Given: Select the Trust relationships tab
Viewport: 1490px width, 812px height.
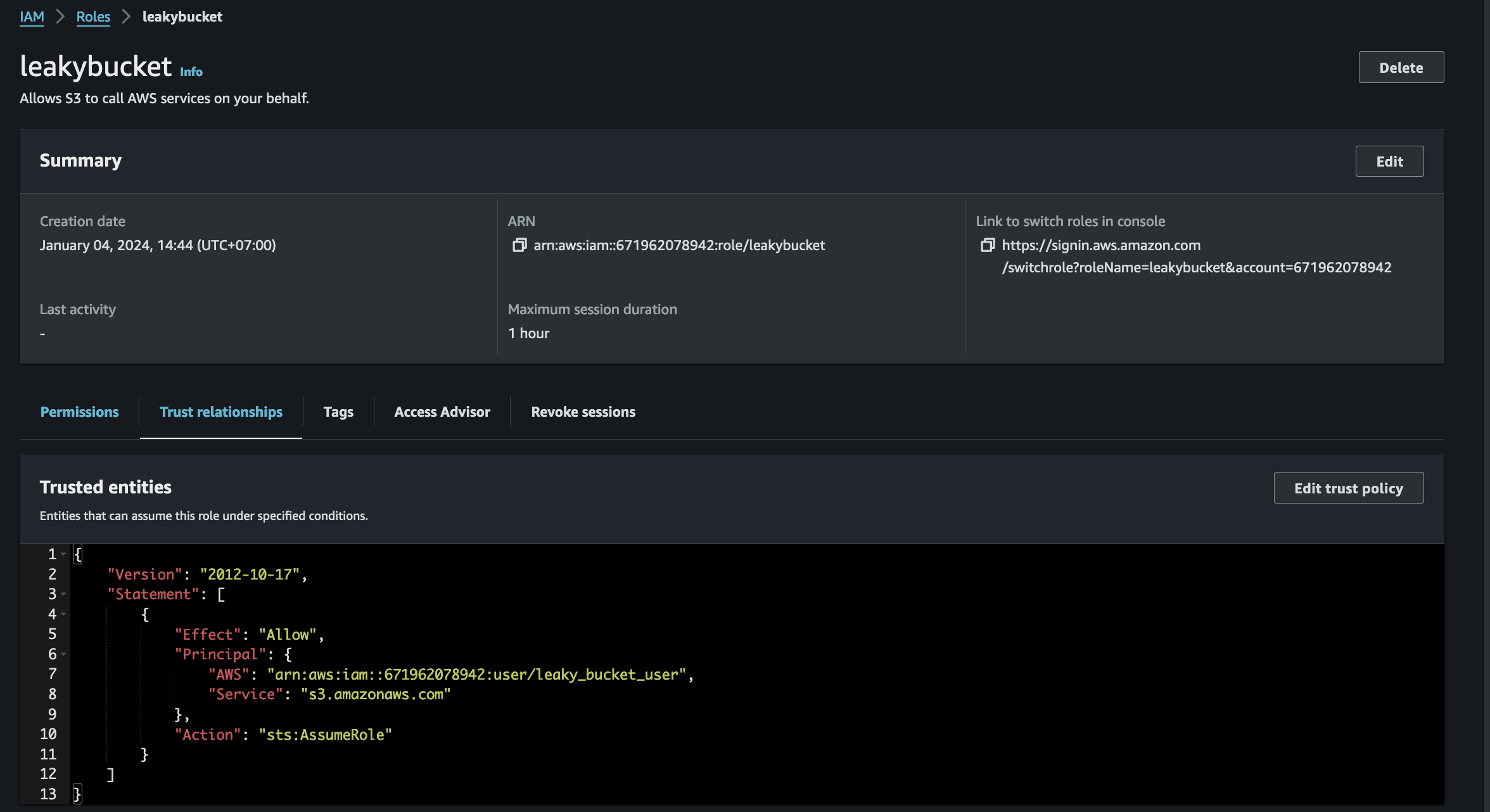Looking at the screenshot, I should click(221, 412).
